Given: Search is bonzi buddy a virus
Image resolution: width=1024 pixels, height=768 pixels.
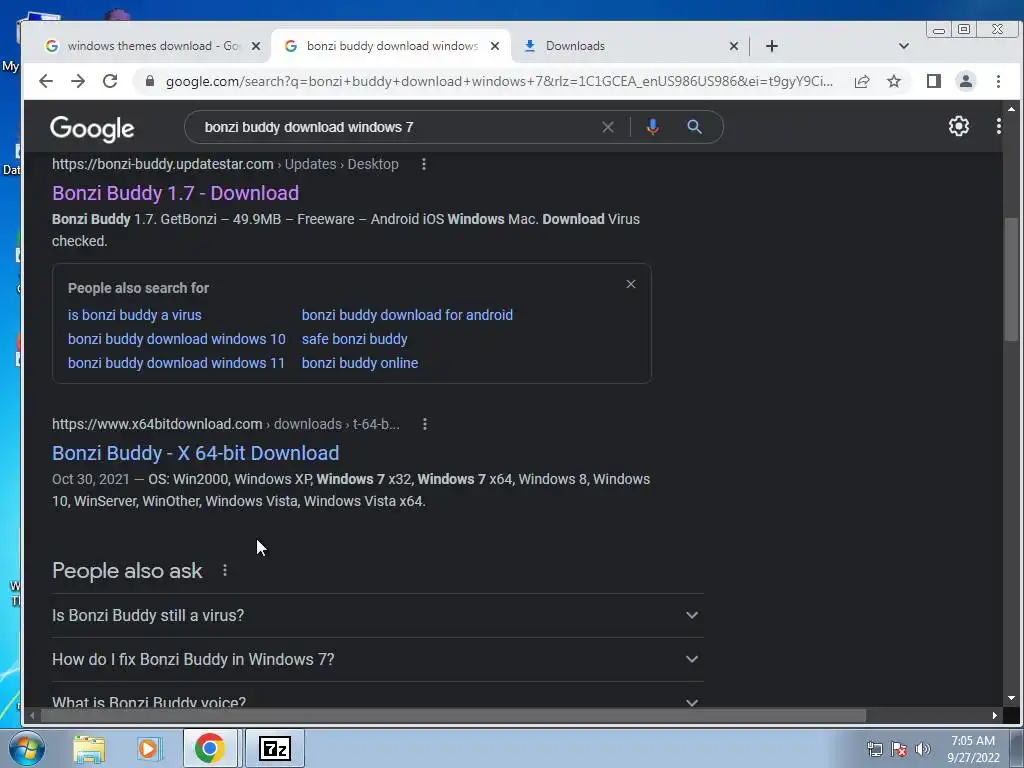Looking at the screenshot, I should (135, 315).
